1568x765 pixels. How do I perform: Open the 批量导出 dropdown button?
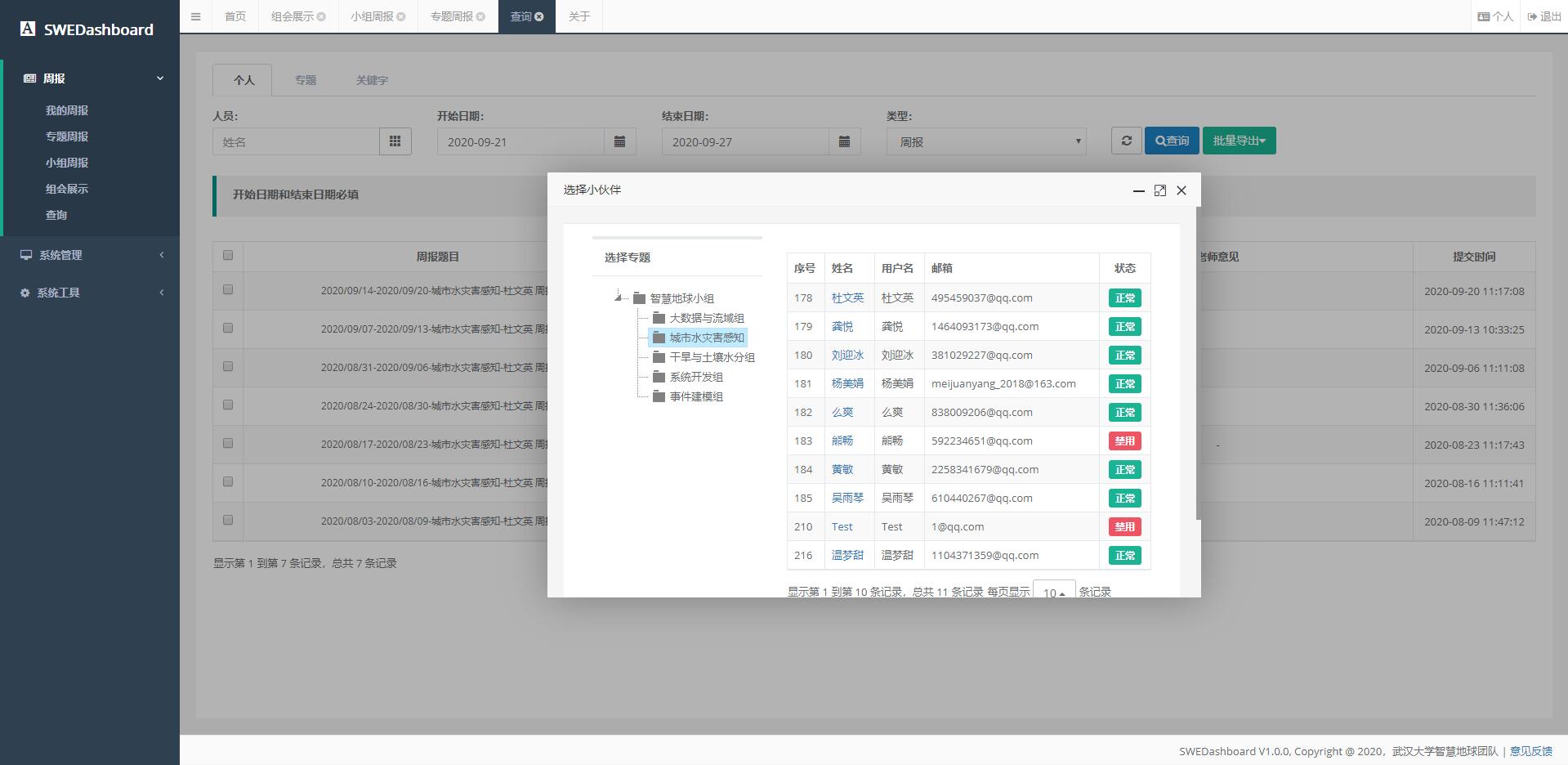(x=1239, y=141)
